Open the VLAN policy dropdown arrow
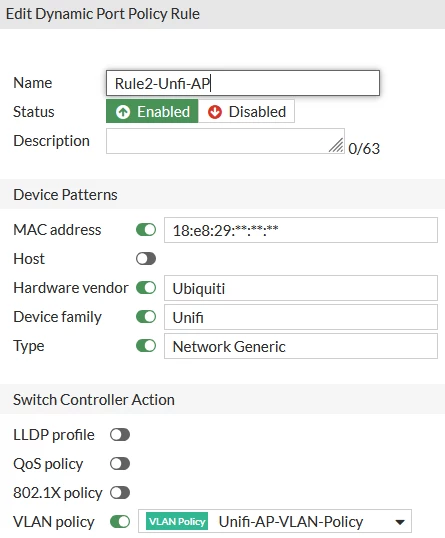Viewport: 445px width, 538px height. 400,522
